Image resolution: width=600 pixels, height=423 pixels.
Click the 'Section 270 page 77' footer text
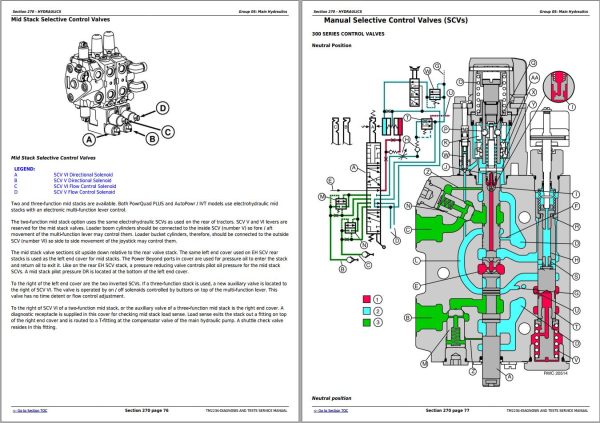[x=447, y=410]
